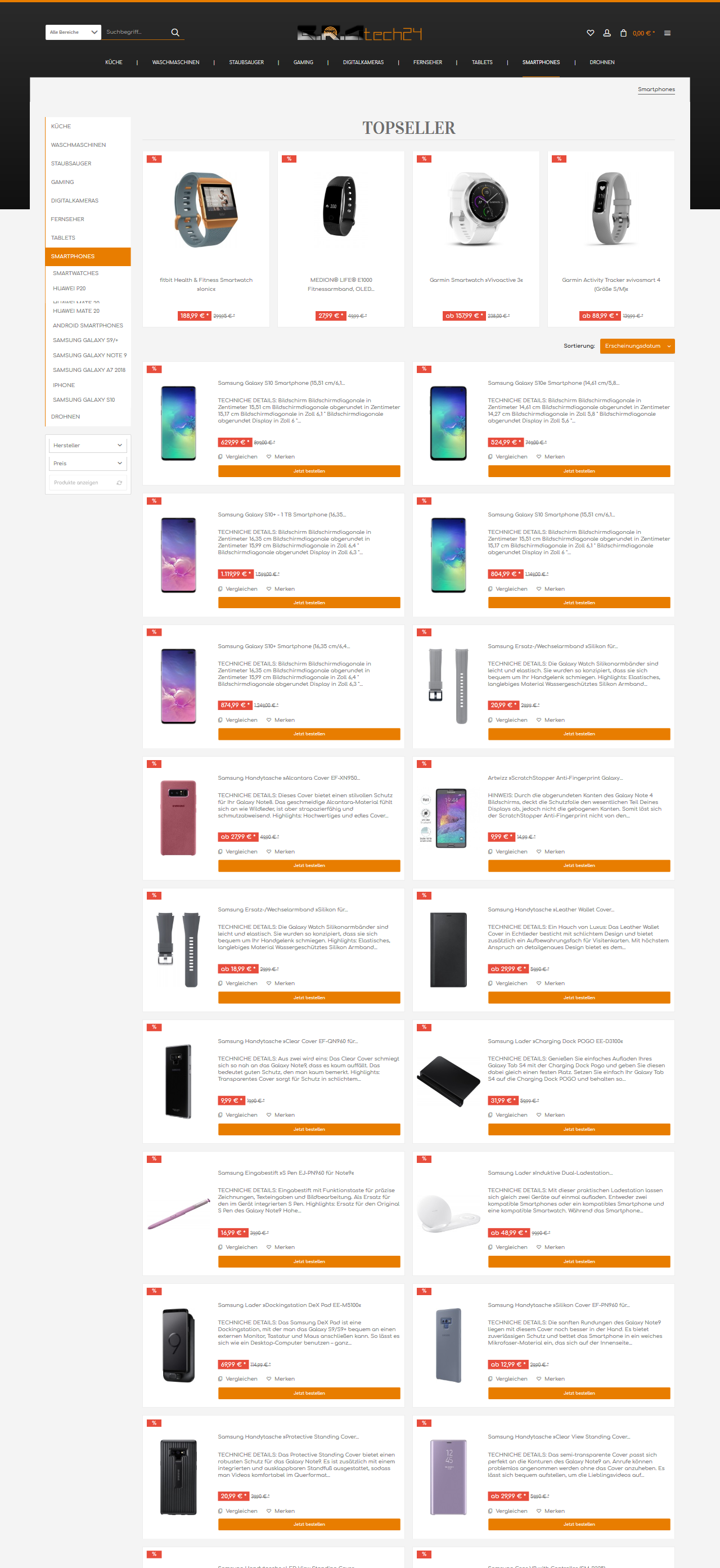The height and width of the screenshot is (1568, 720).
Task: Click Jetzt bestellen for Galaxy S10e
Action: [x=579, y=471]
